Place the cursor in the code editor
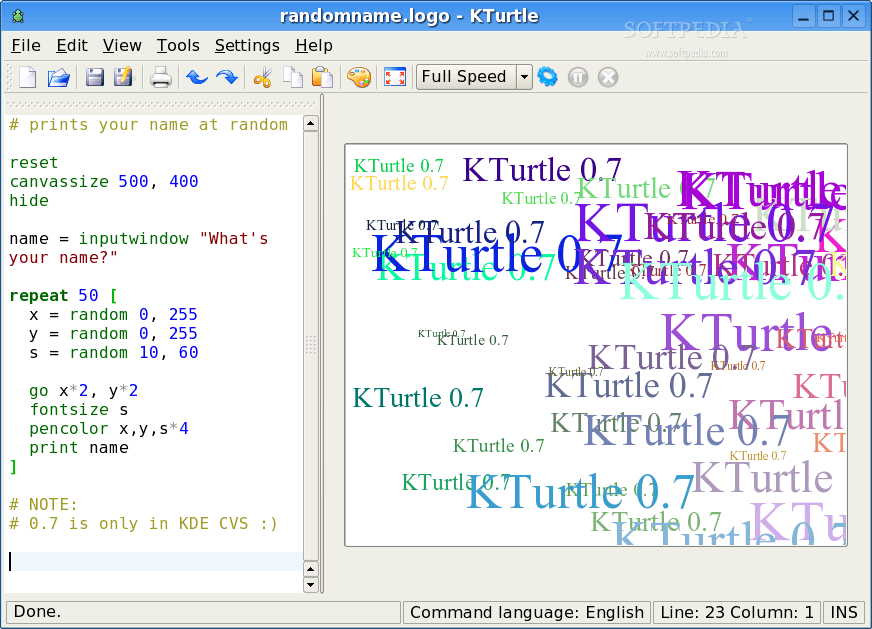Screen dimensions: 872x629 150,350
